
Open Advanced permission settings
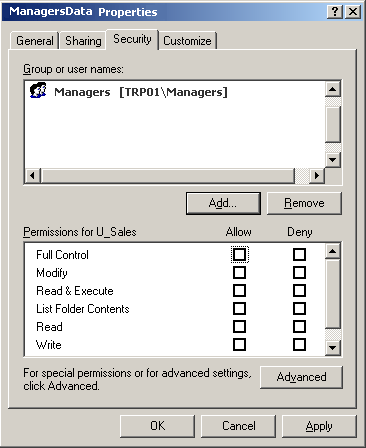tap(301, 377)
